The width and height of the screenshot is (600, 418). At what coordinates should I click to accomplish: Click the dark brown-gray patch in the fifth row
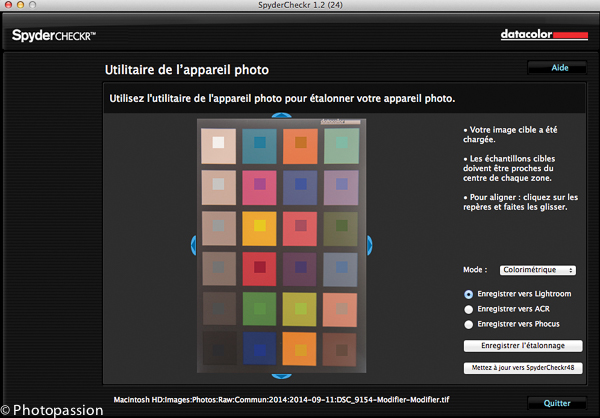click(219, 309)
